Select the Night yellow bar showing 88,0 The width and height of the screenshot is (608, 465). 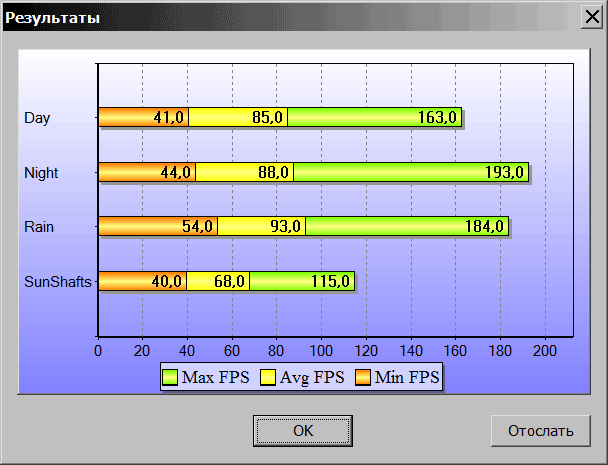(x=245, y=172)
